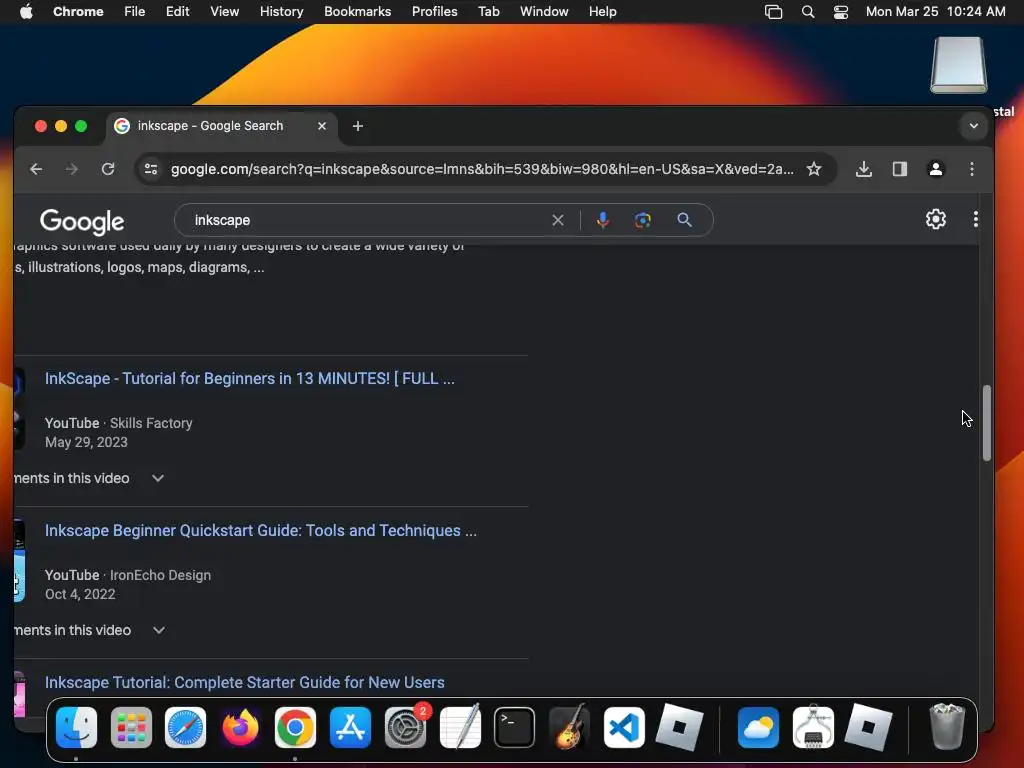Toggle Chrome side panel icon

click(900, 169)
